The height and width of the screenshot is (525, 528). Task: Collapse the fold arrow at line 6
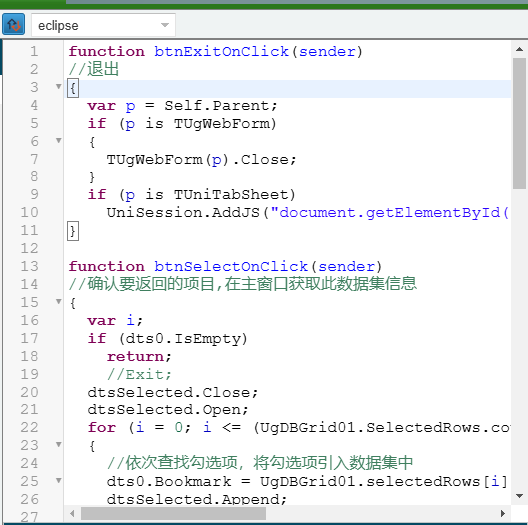[x=59, y=140]
